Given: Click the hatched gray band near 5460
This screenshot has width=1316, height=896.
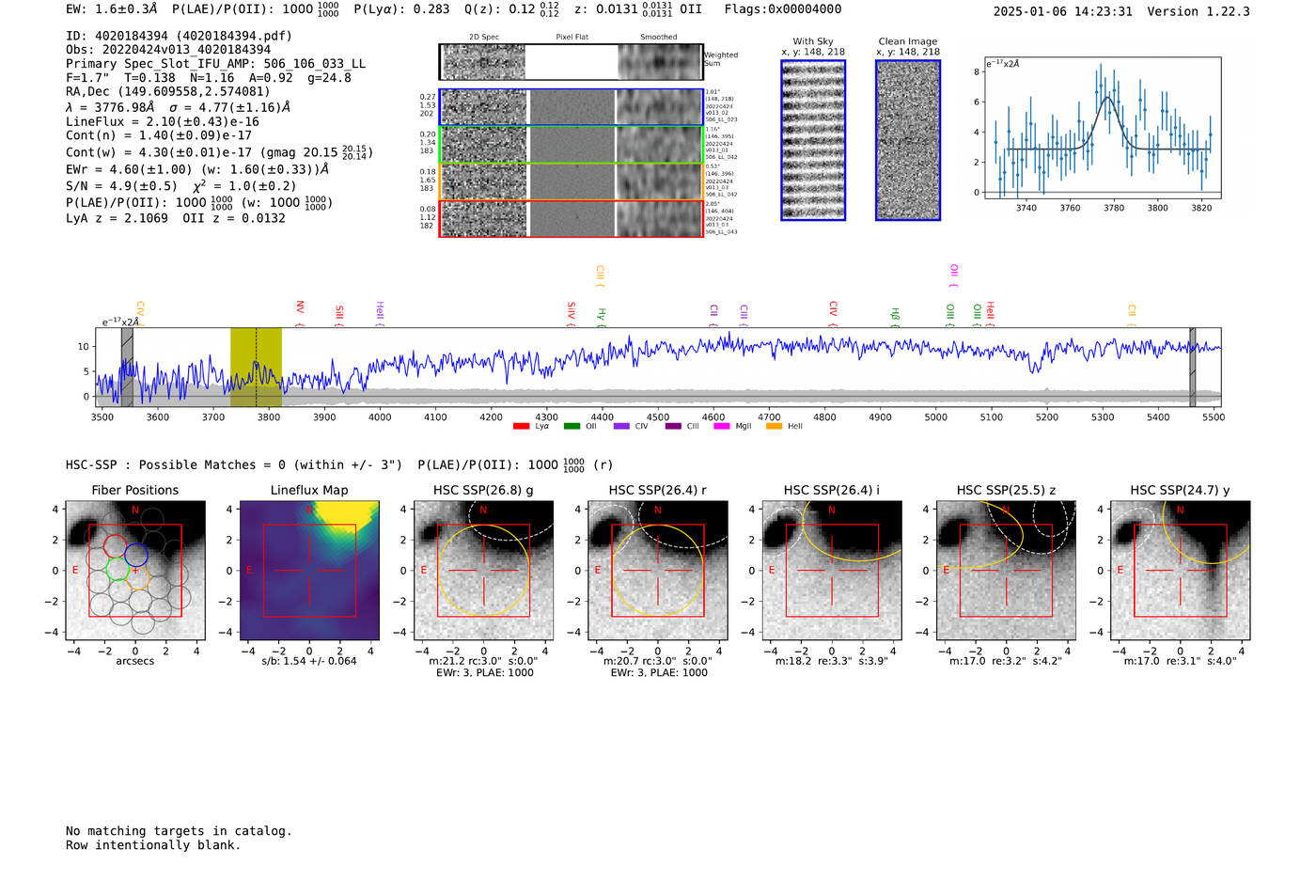Looking at the screenshot, I should (1192, 368).
